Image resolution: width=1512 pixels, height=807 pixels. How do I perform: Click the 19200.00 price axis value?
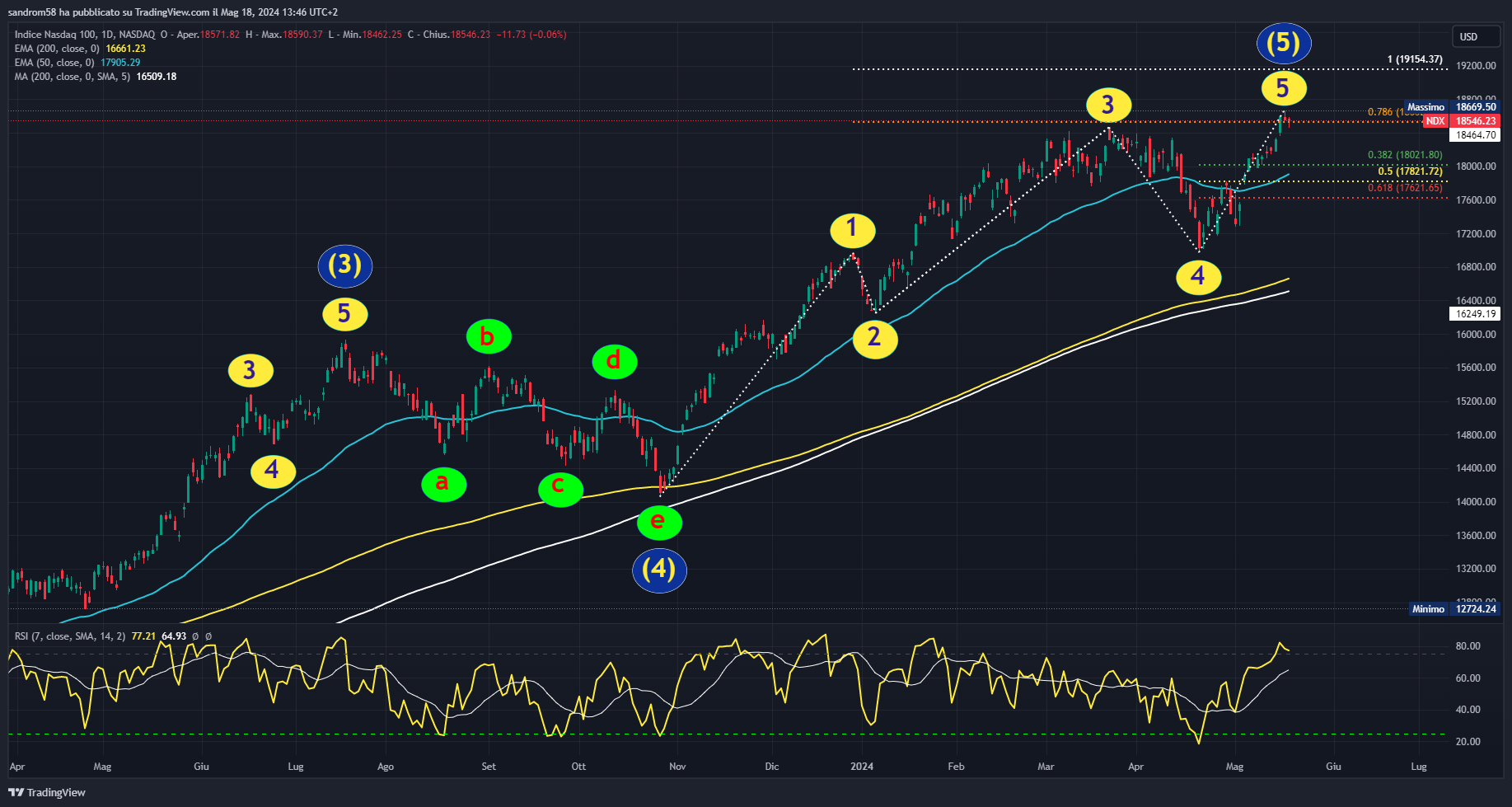1476,66
